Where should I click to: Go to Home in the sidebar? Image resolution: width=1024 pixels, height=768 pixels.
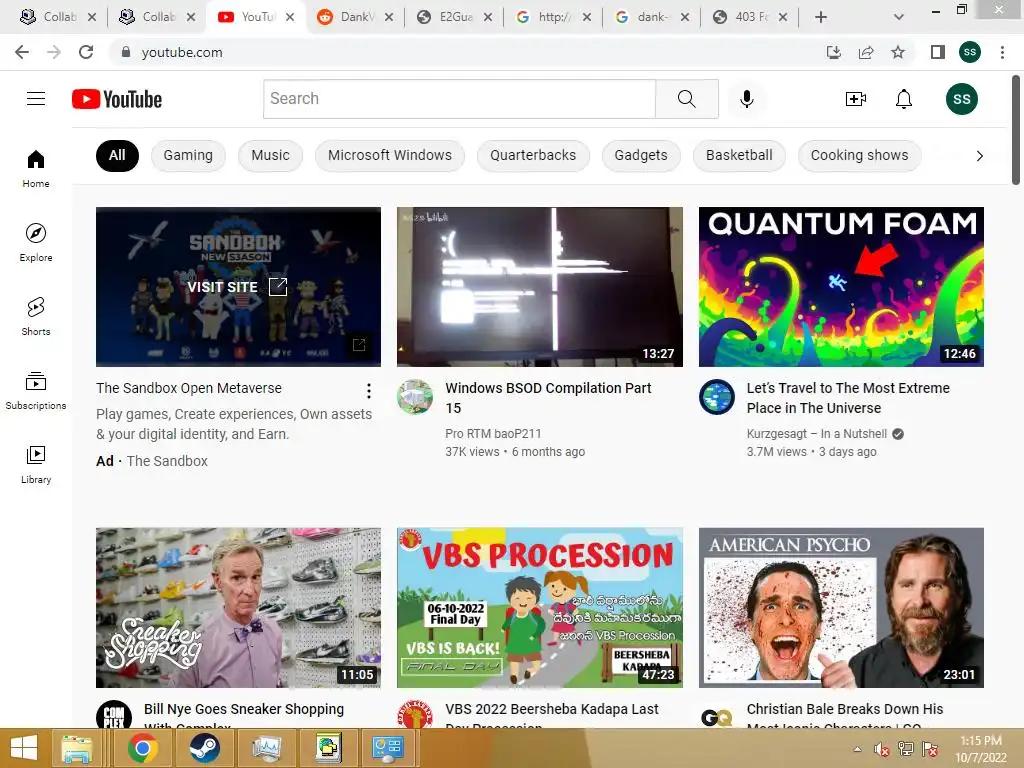pyautogui.click(x=36, y=168)
